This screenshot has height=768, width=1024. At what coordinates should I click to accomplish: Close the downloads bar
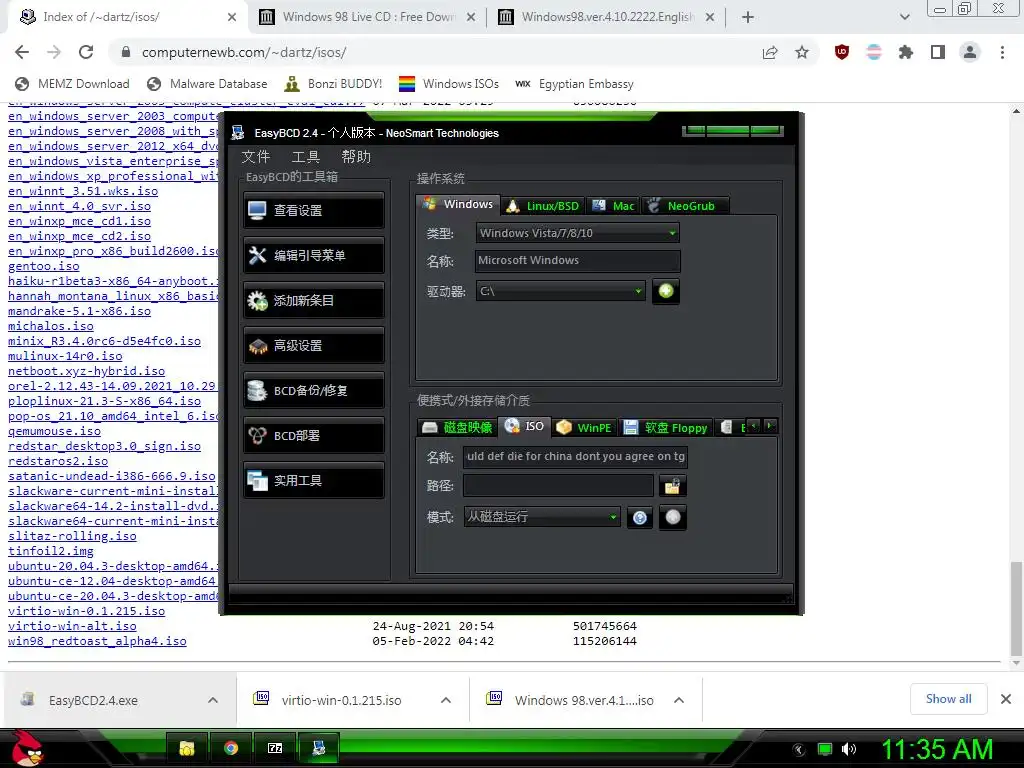point(1006,699)
